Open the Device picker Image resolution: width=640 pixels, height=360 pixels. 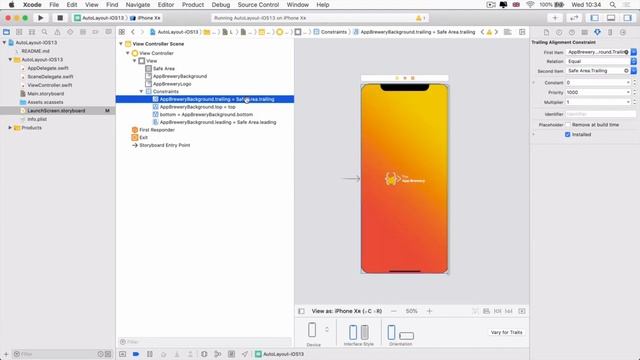(x=312, y=330)
